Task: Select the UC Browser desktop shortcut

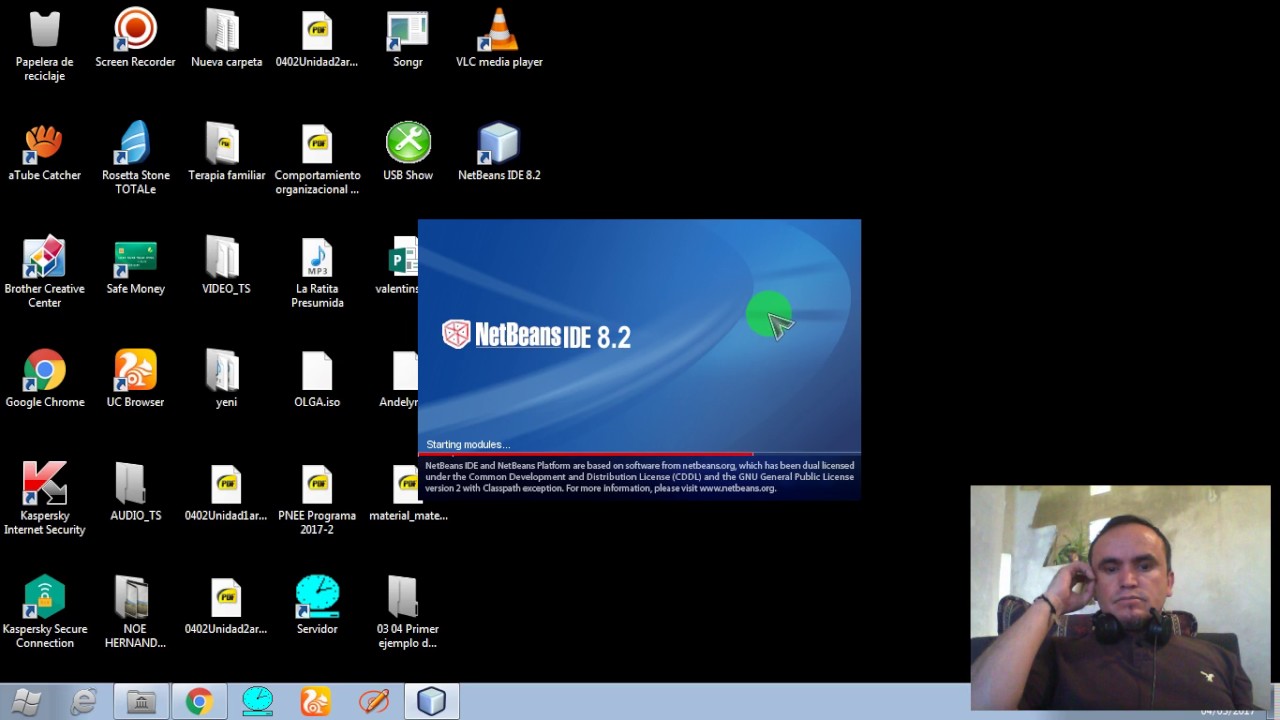Action: 135,379
